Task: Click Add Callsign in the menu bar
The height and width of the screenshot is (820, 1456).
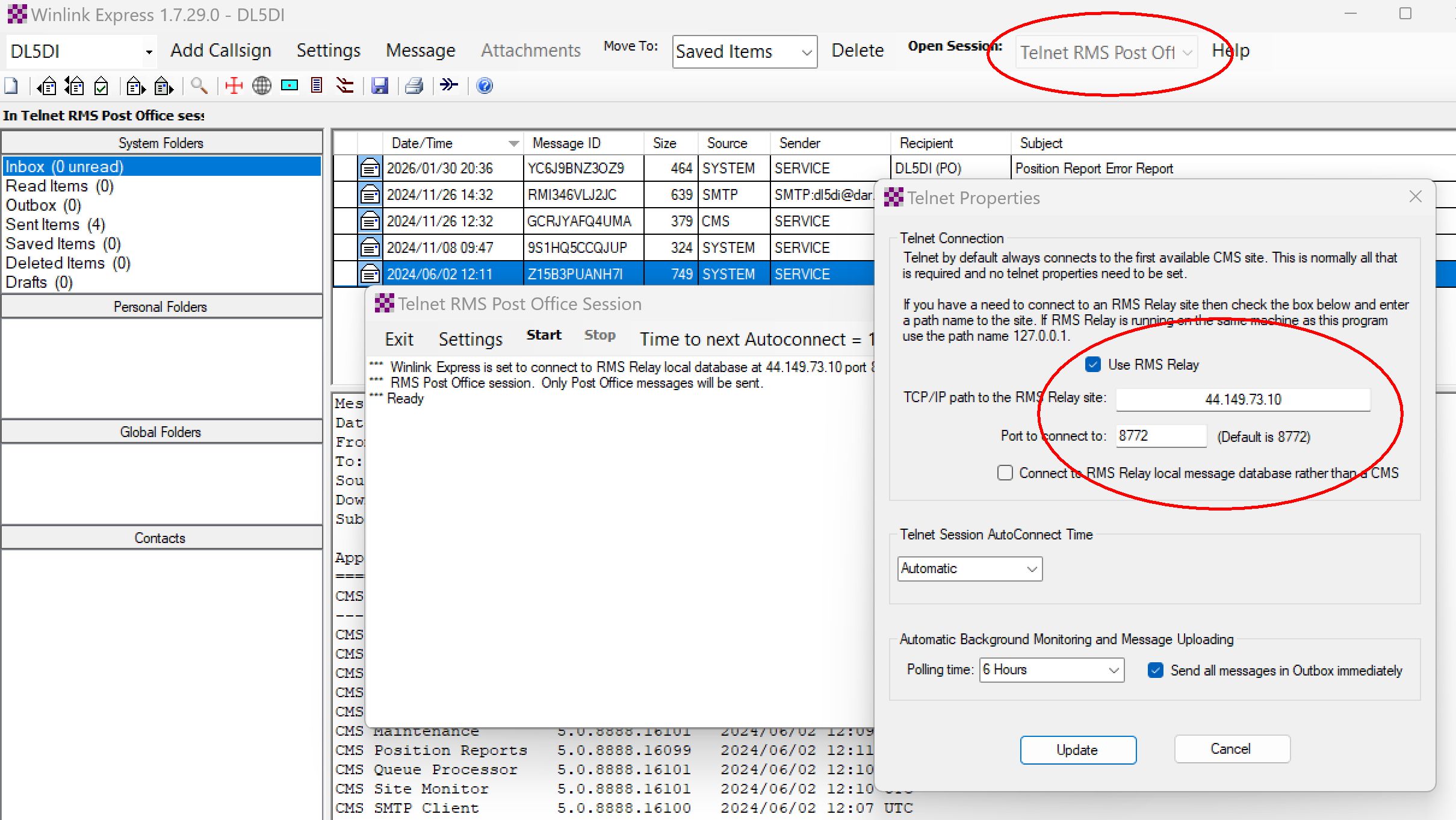Action: click(220, 51)
